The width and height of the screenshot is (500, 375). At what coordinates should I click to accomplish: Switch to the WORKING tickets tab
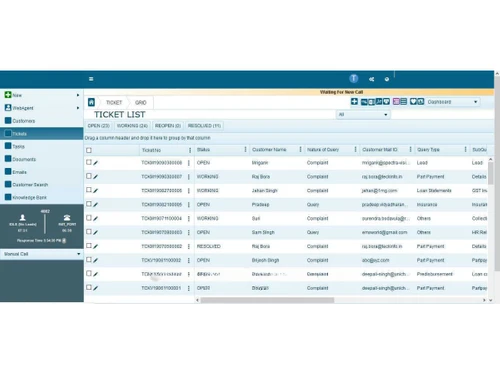point(132,126)
